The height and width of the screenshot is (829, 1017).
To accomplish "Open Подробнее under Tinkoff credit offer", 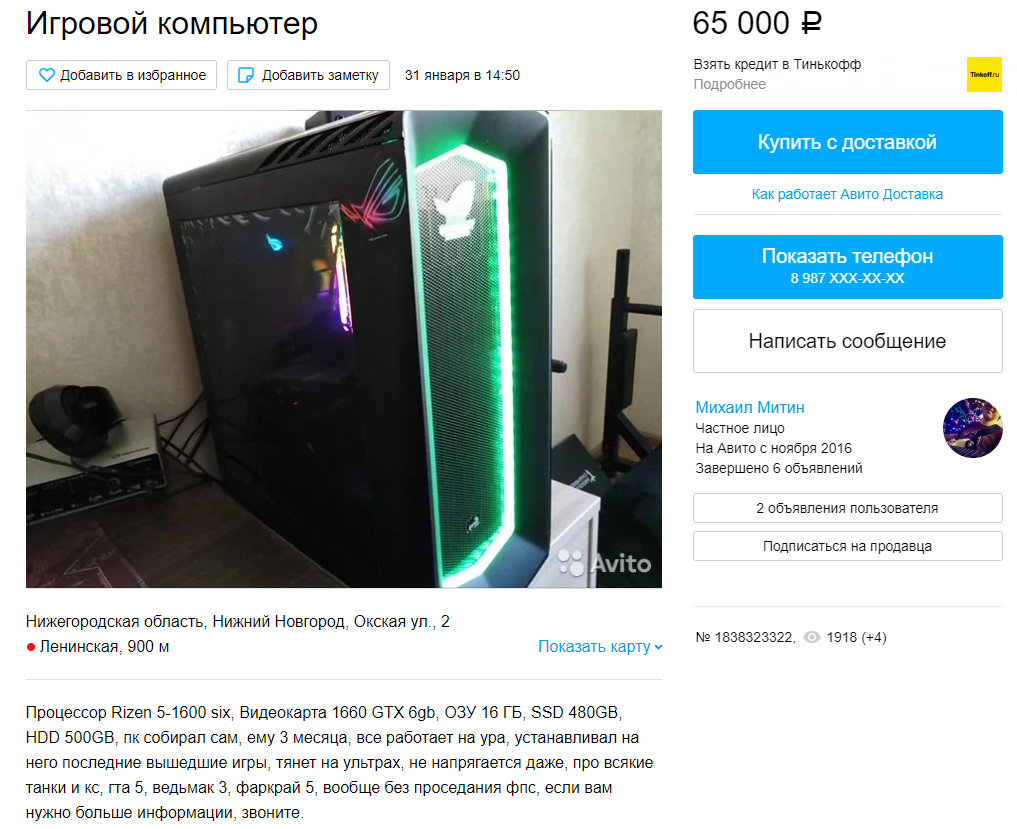I will [x=730, y=84].
